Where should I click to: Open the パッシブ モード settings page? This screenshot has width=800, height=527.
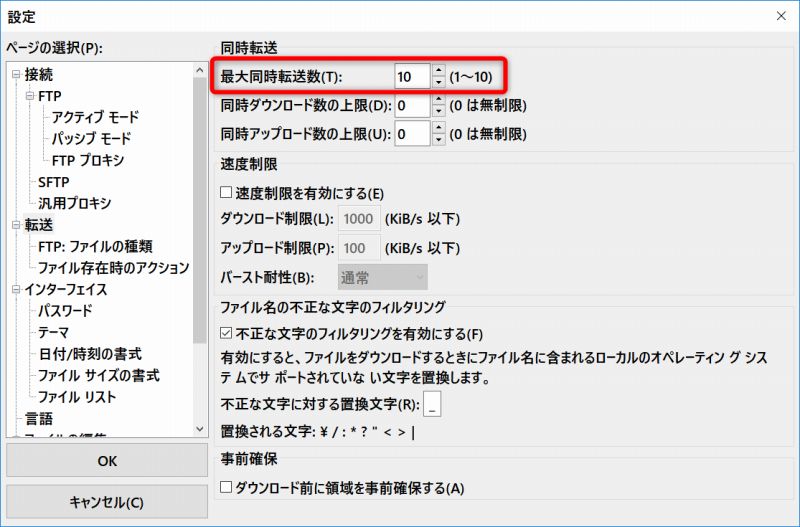click(x=91, y=139)
